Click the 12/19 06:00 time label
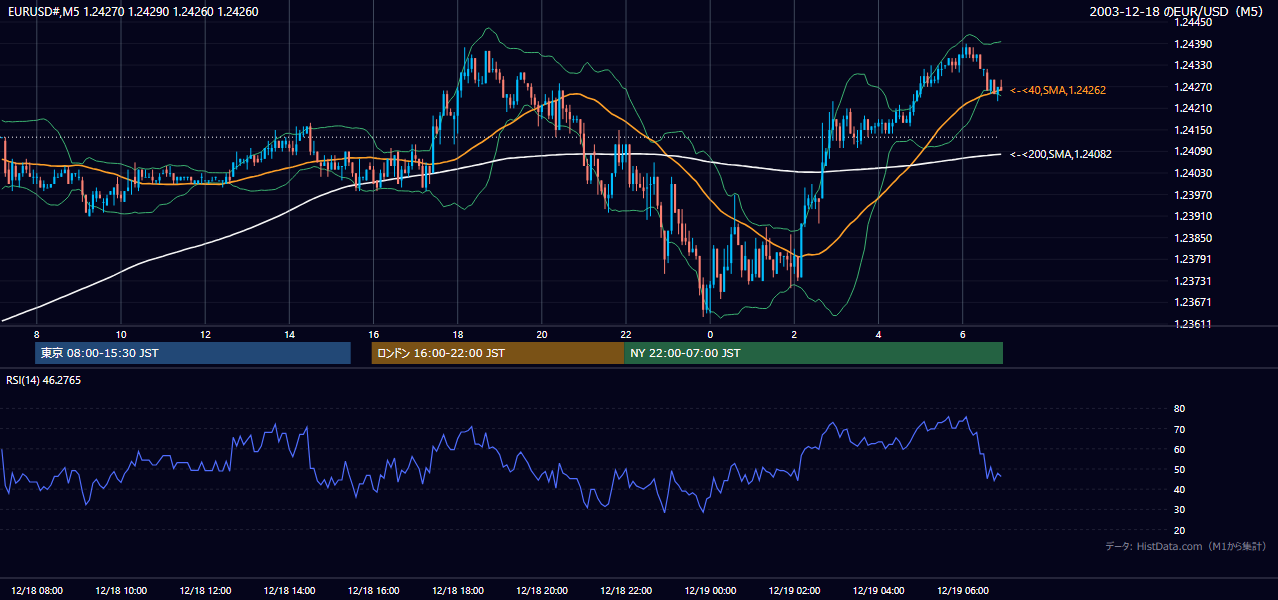1278x600 pixels. pyautogui.click(x=962, y=591)
